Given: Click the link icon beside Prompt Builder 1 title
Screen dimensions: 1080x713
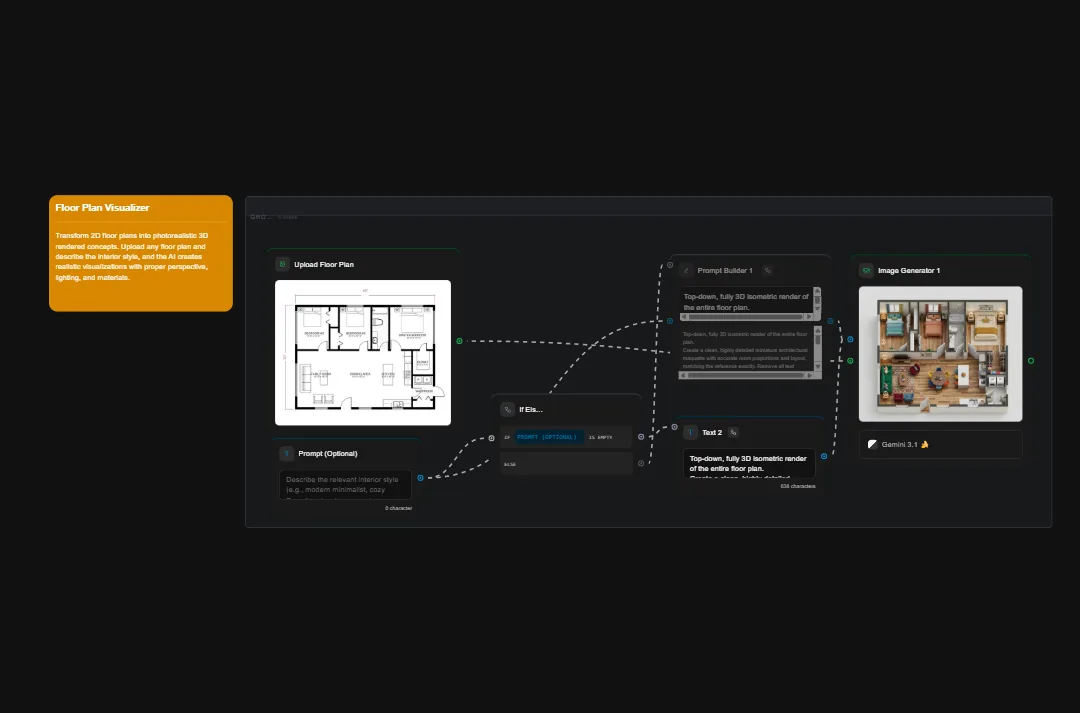Looking at the screenshot, I should pyautogui.click(x=768, y=270).
